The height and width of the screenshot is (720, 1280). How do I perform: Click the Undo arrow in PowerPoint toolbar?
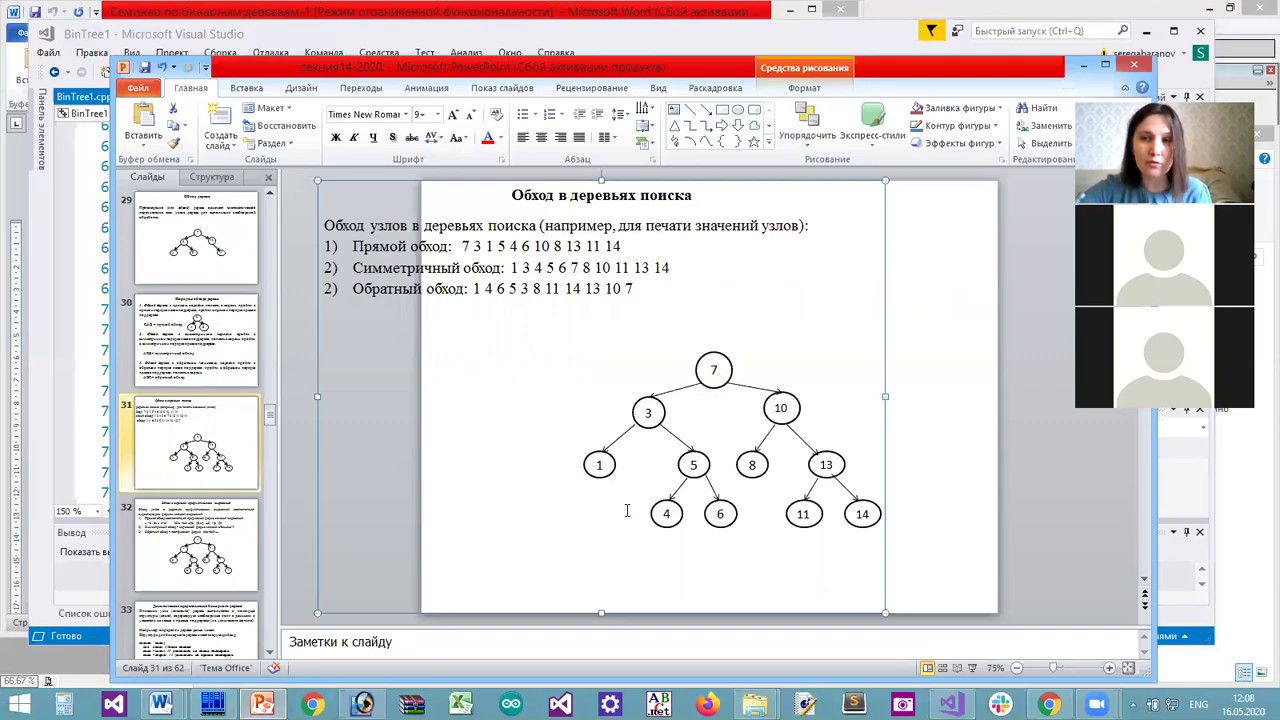(162, 68)
